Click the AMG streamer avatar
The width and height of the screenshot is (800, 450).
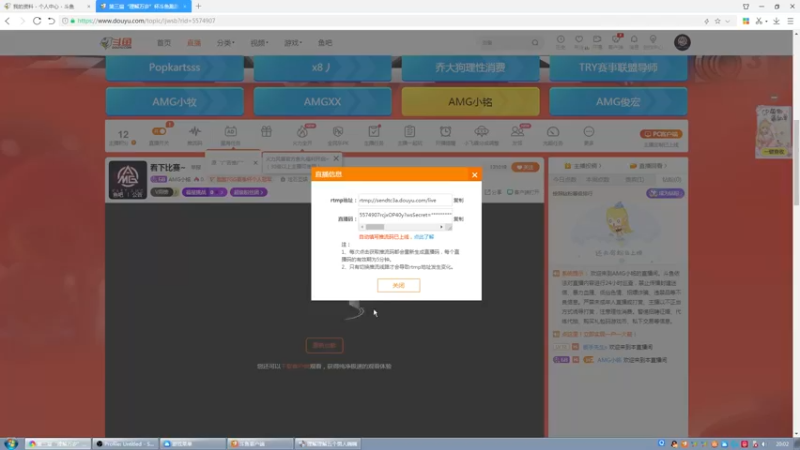point(128,180)
